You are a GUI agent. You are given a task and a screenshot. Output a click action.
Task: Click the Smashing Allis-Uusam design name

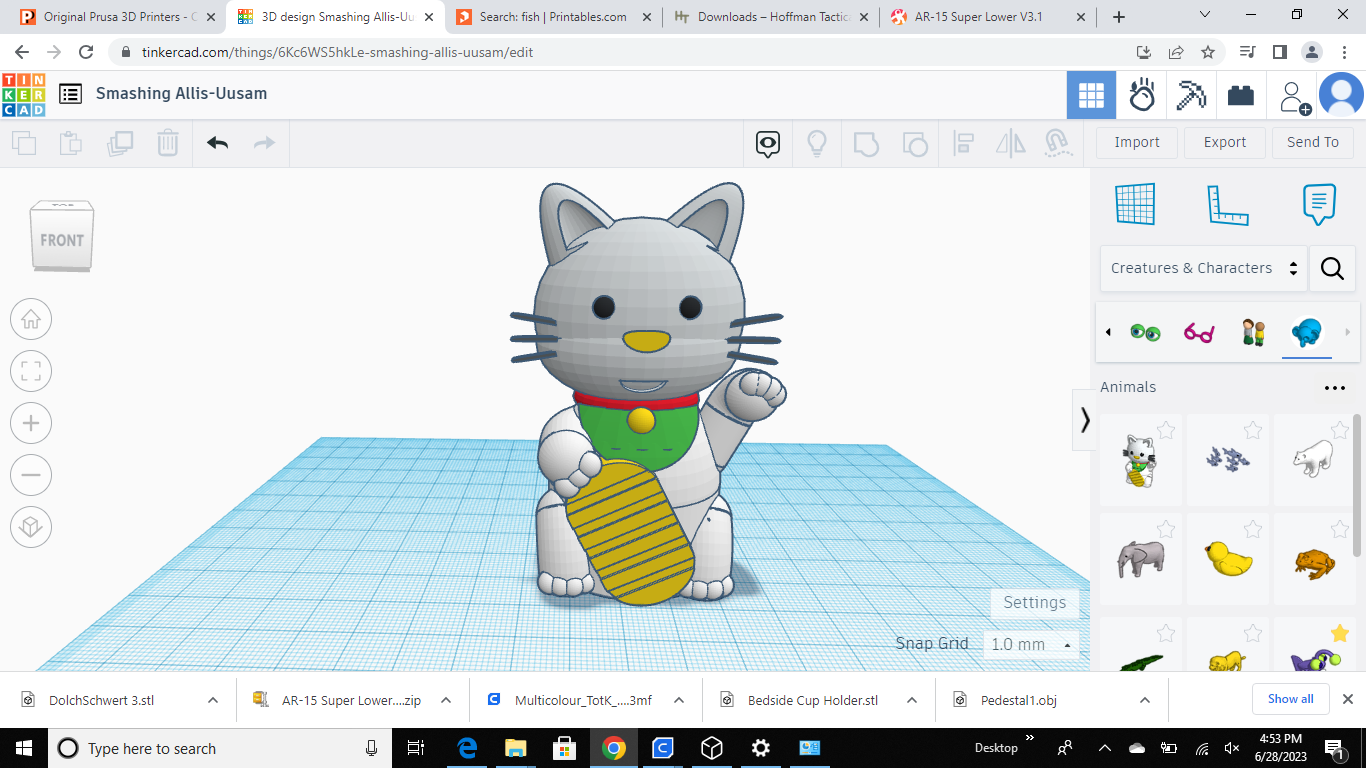click(x=181, y=93)
